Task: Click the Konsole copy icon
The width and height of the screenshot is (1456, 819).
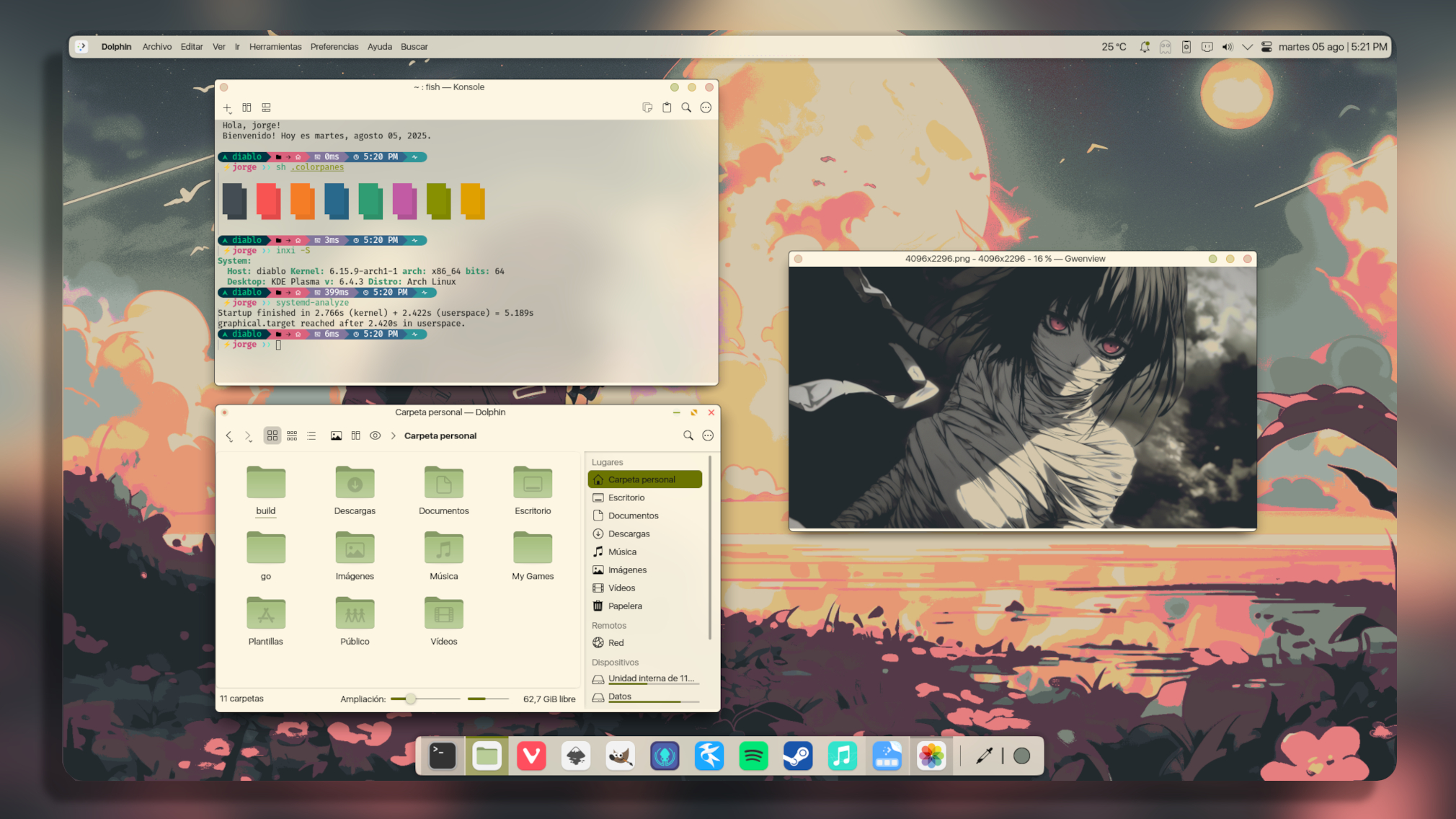Action: point(647,107)
